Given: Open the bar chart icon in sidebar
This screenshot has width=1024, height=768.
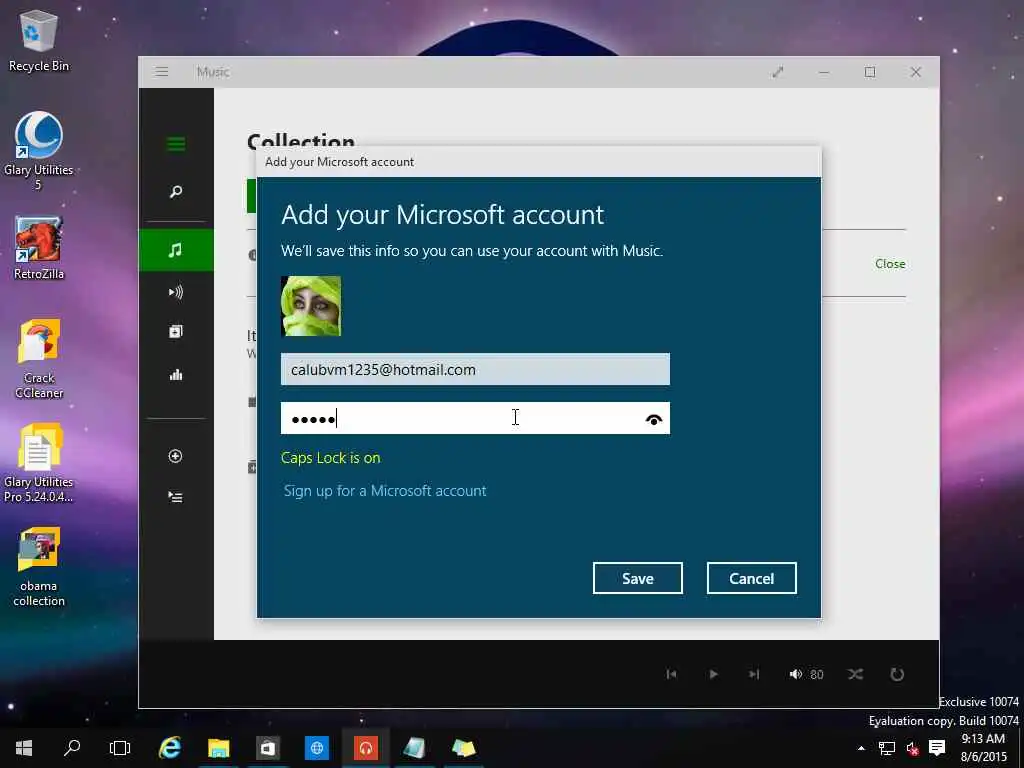Looking at the screenshot, I should (x=176, y=375).
